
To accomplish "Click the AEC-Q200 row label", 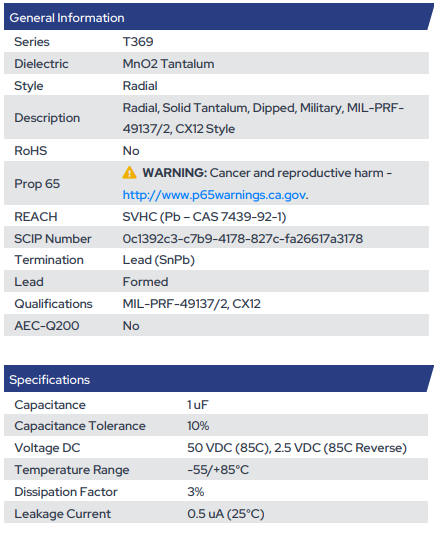I will (x=47, y=326).
